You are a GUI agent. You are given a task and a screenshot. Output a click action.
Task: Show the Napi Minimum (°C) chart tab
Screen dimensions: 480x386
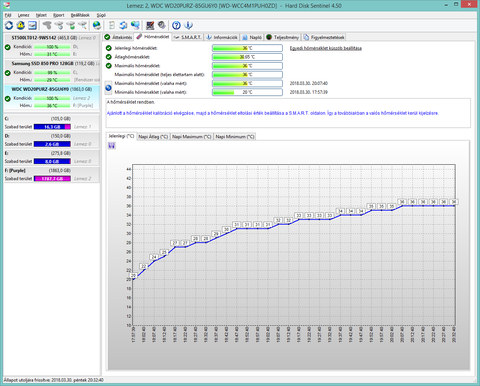coord(235,137)
